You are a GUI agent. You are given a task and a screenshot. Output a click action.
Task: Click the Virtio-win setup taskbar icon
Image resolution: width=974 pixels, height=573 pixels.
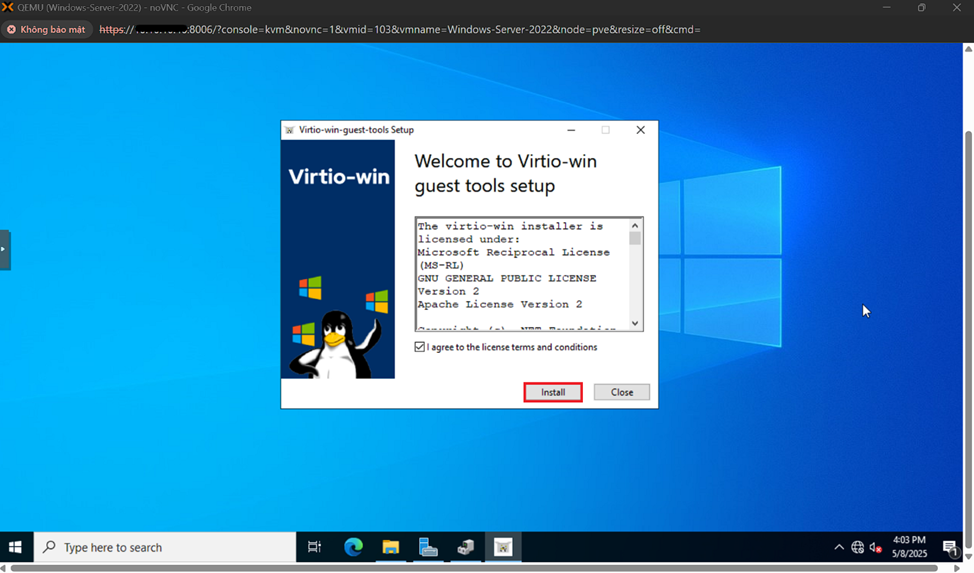click(x=503, y=547)
